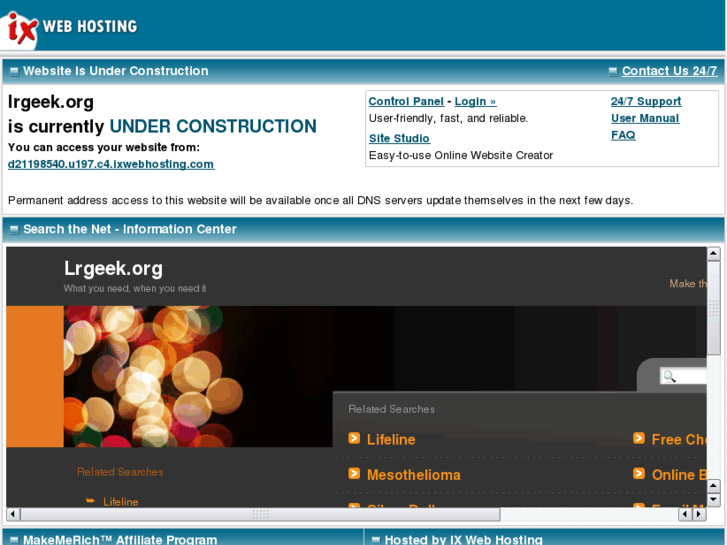Click the Online B related search
Image resolution: width=727 pixels, height=545 pixels.
tap(679, 474)
